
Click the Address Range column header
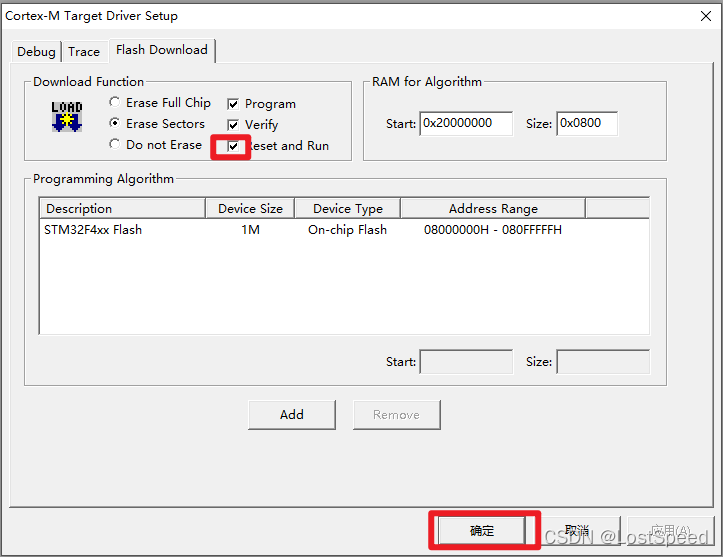[x=493, y=208]
